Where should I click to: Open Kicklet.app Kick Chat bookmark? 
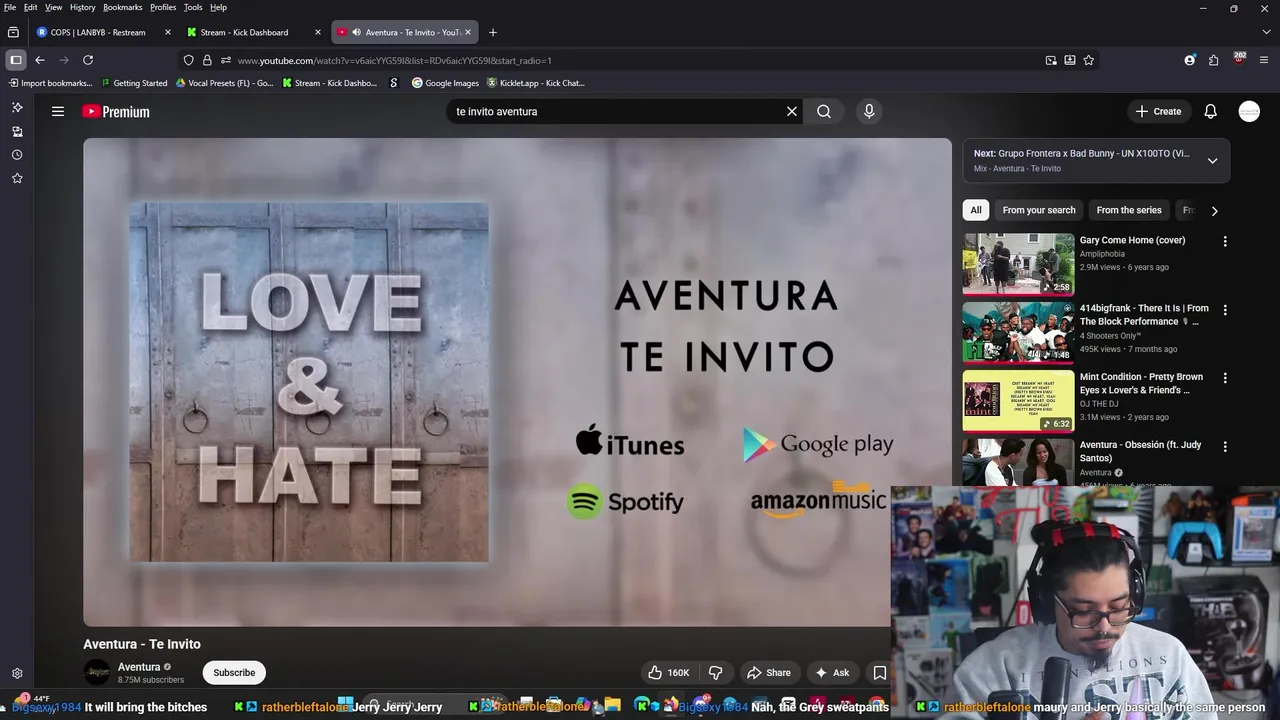tap(535, 83)
